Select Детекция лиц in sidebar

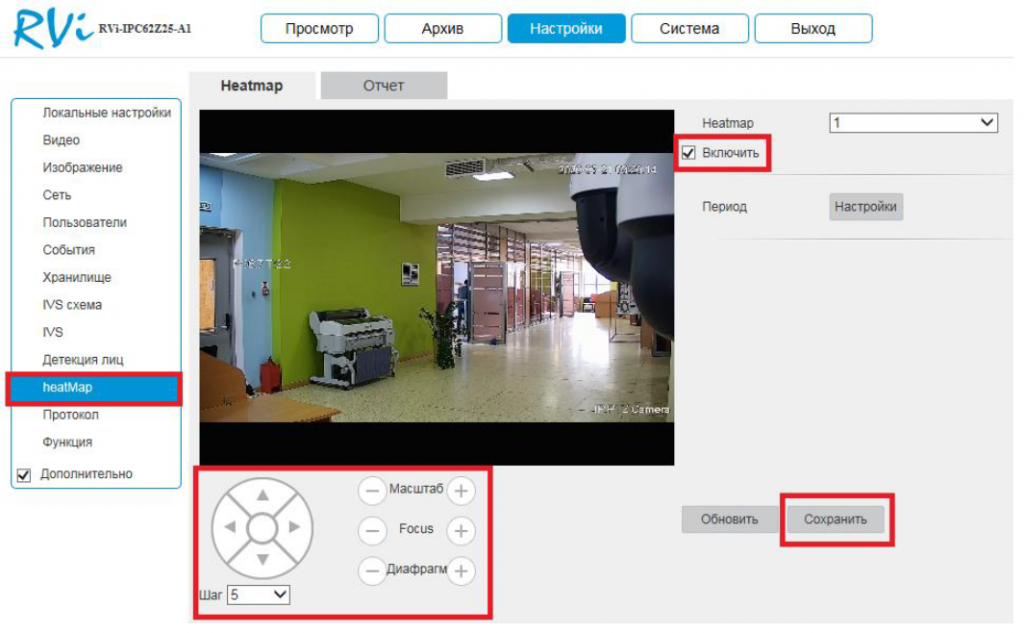point(83,360)
